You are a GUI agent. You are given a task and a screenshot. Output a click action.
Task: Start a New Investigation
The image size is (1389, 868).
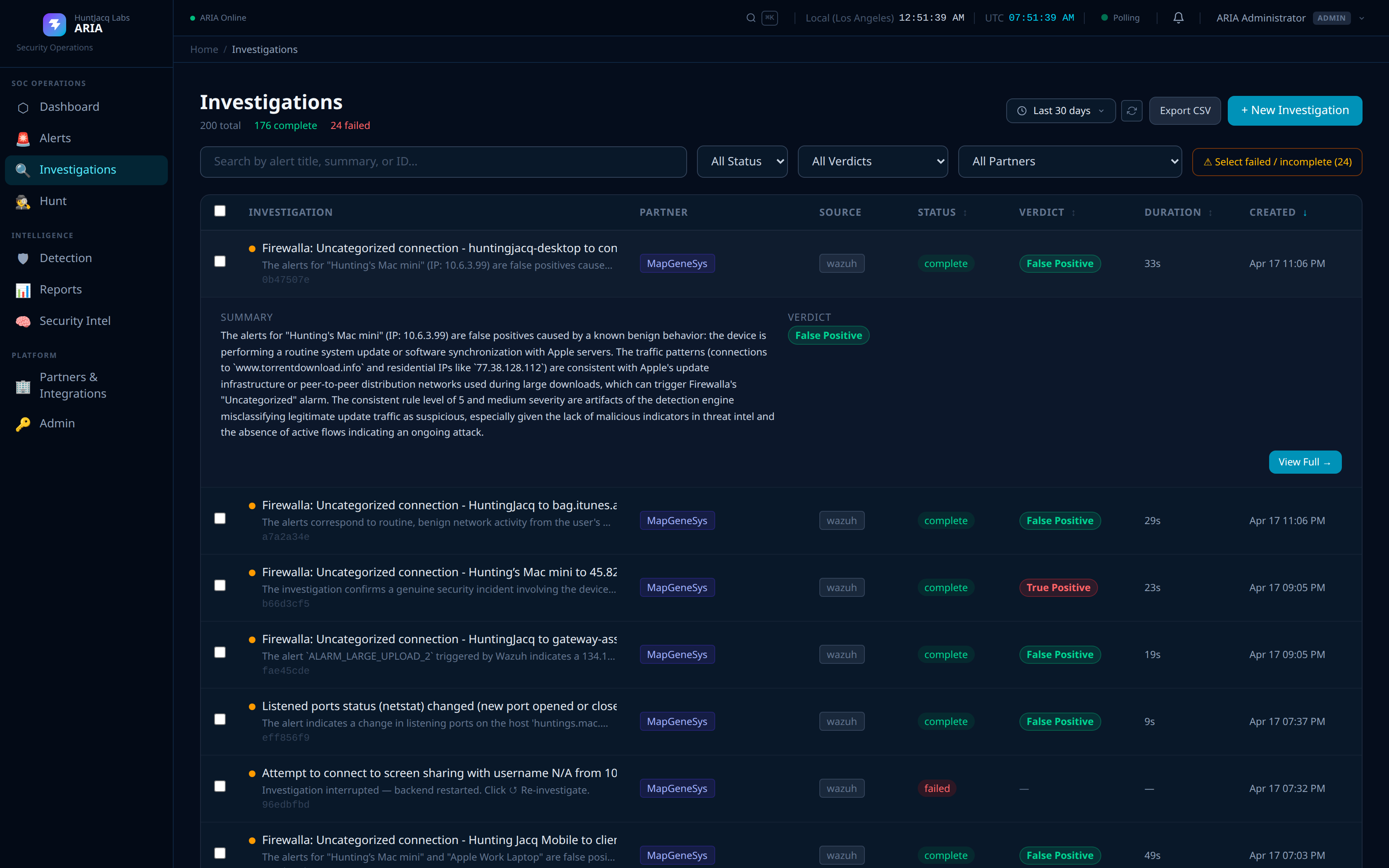coord(1295,110)
